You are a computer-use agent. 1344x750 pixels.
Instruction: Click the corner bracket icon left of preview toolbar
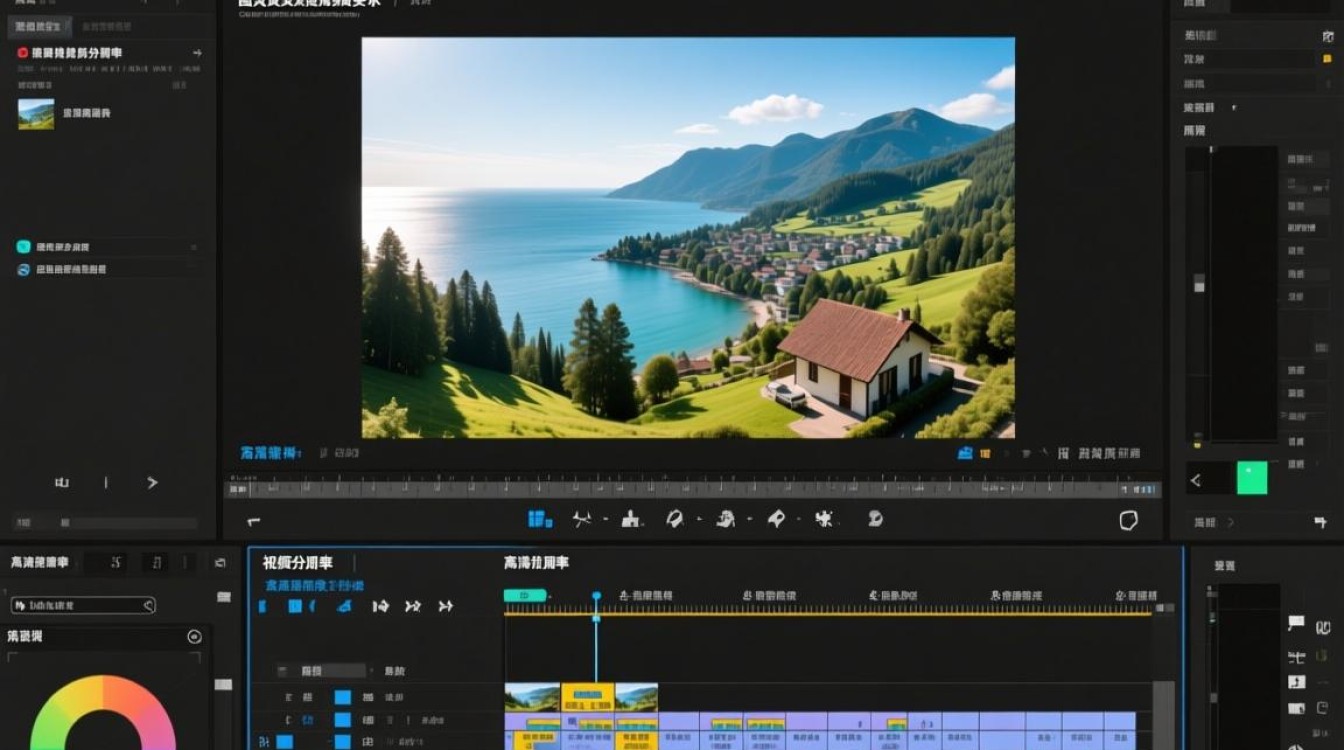coord(254,521)
